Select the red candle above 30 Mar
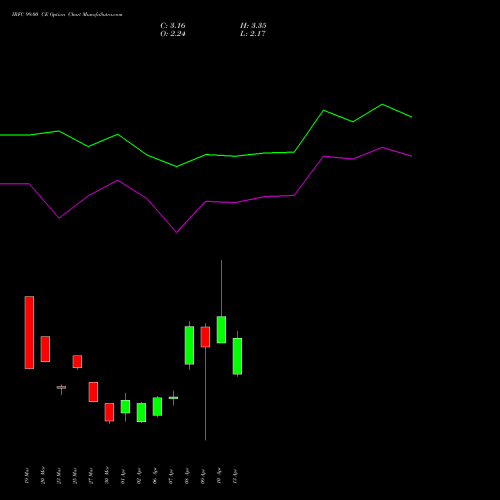 click(x=109, y=412)
